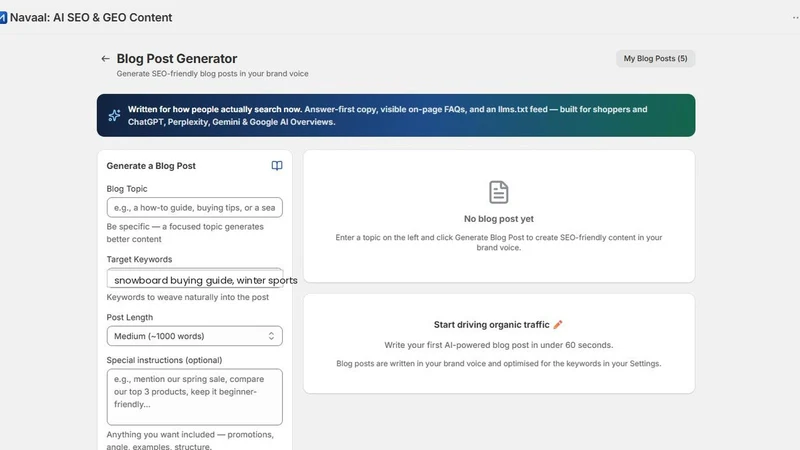Click the Special instructions text area

point(194,397)
